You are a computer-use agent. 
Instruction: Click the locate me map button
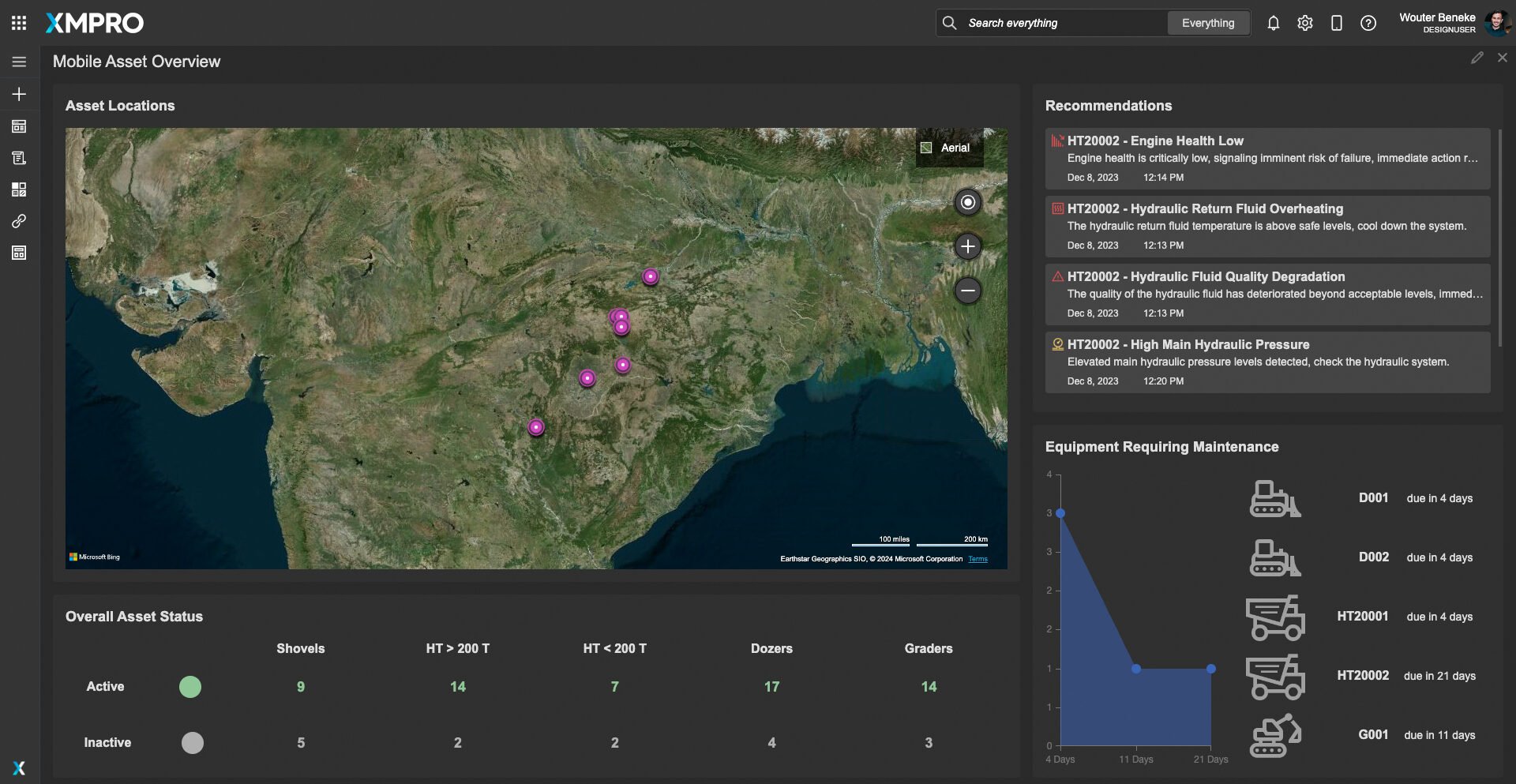[967, 202]
